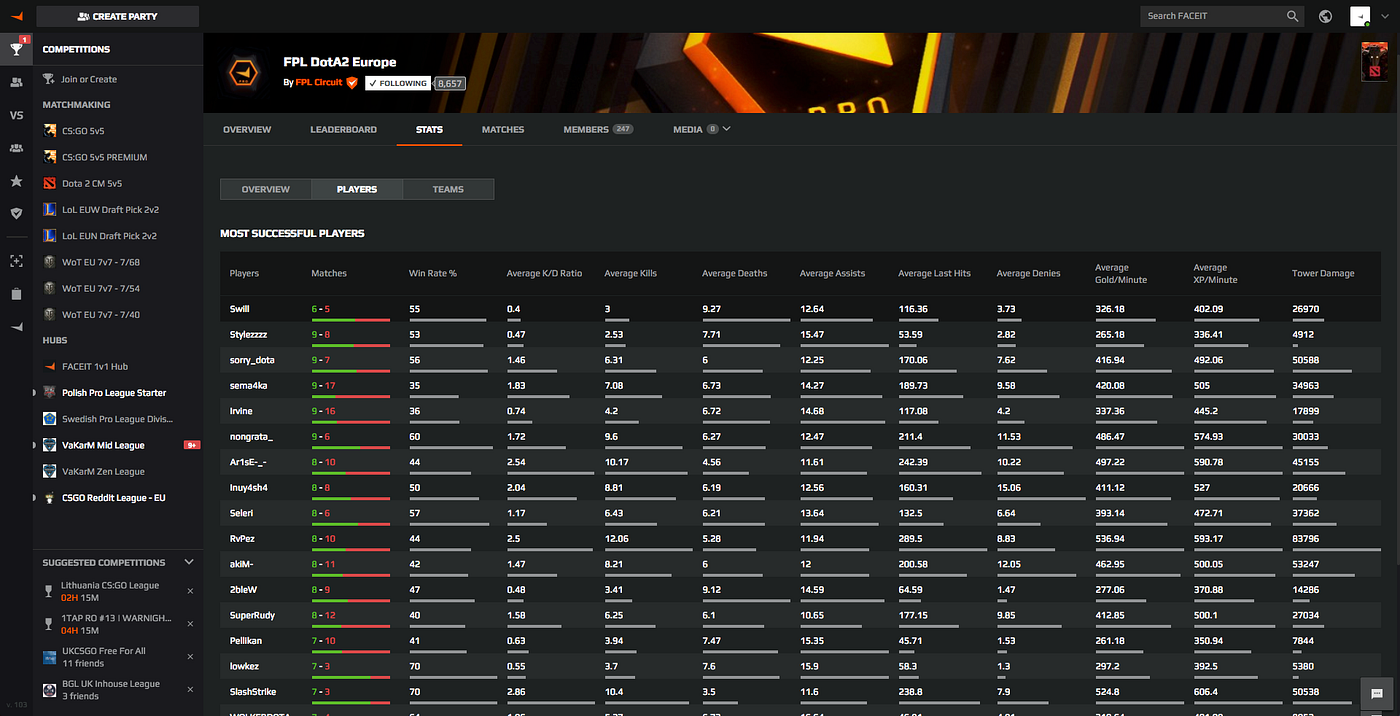
Task: Click the globe icon in the top bar
Action: click(x=1325, y=16)
